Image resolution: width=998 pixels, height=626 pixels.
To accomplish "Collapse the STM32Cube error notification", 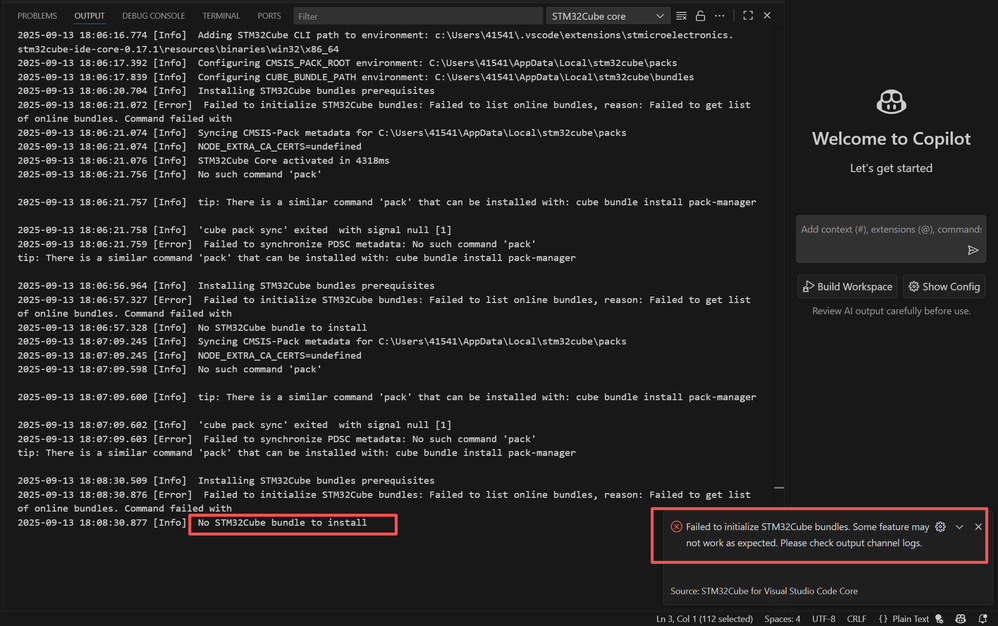I will [959, 527].
